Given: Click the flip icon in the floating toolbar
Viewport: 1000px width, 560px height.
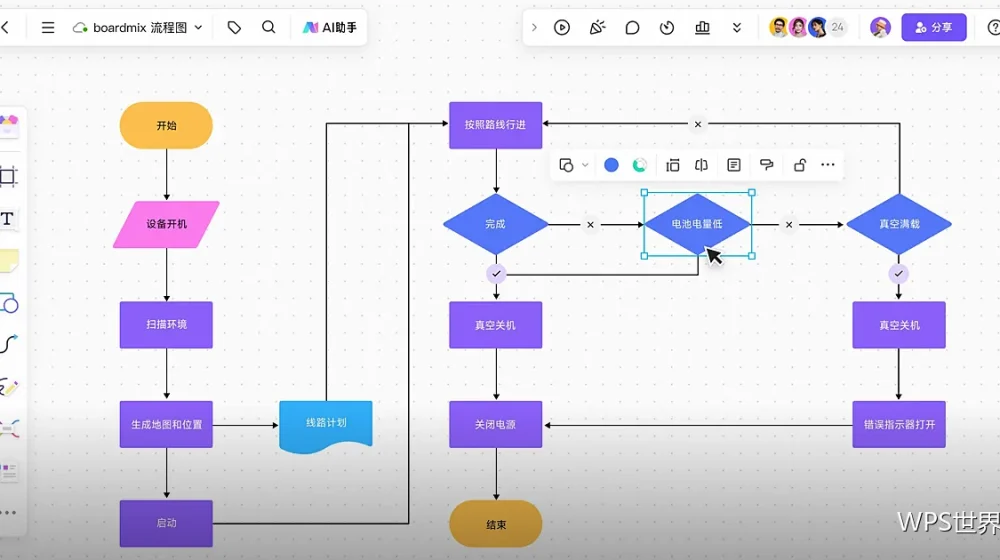Looking at the screenshot, I should click(x=702, y=165).
